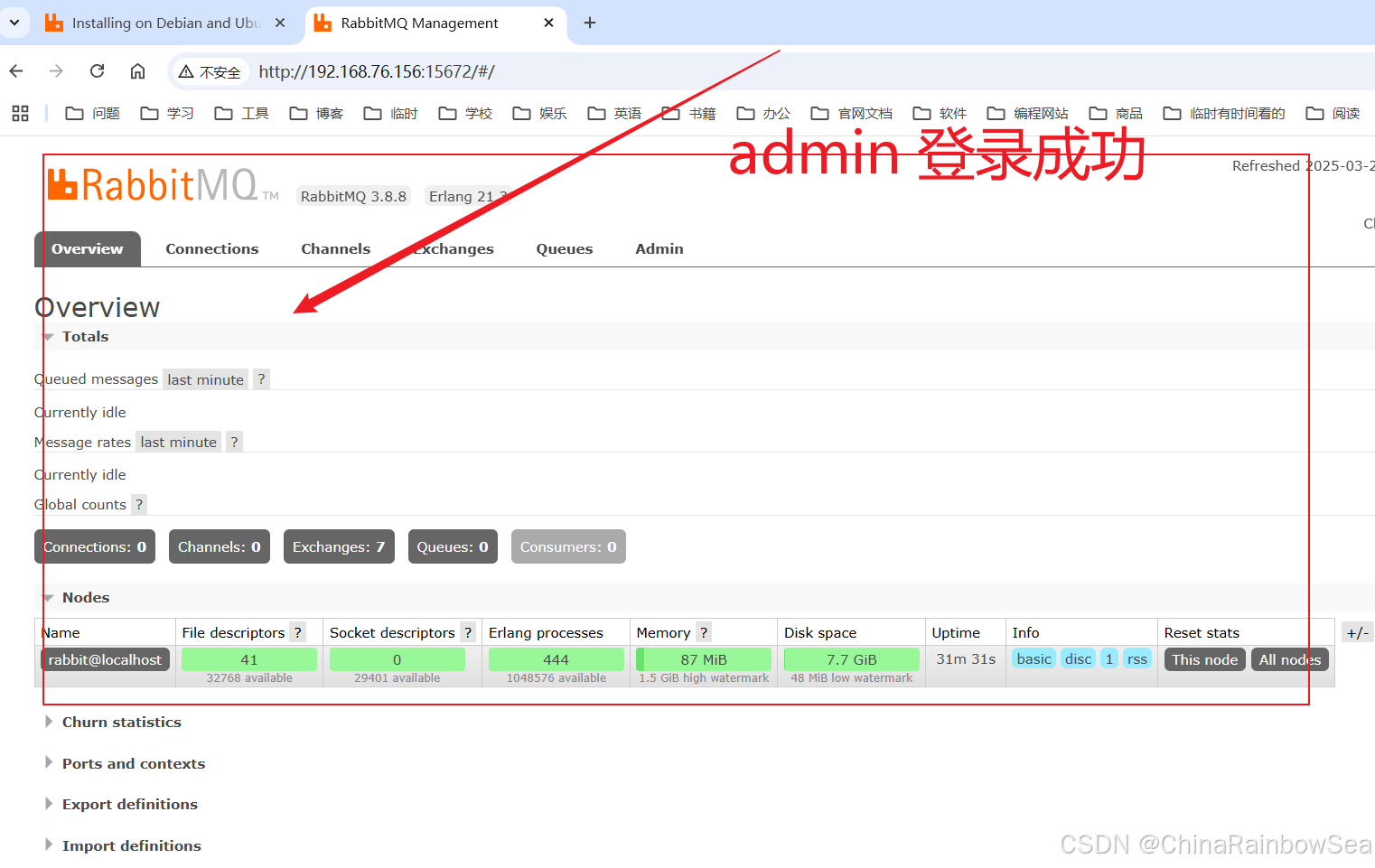Toggle node columns with +/- button
The width and height of the screenshot is (1375, 868).
[1358, 632]
